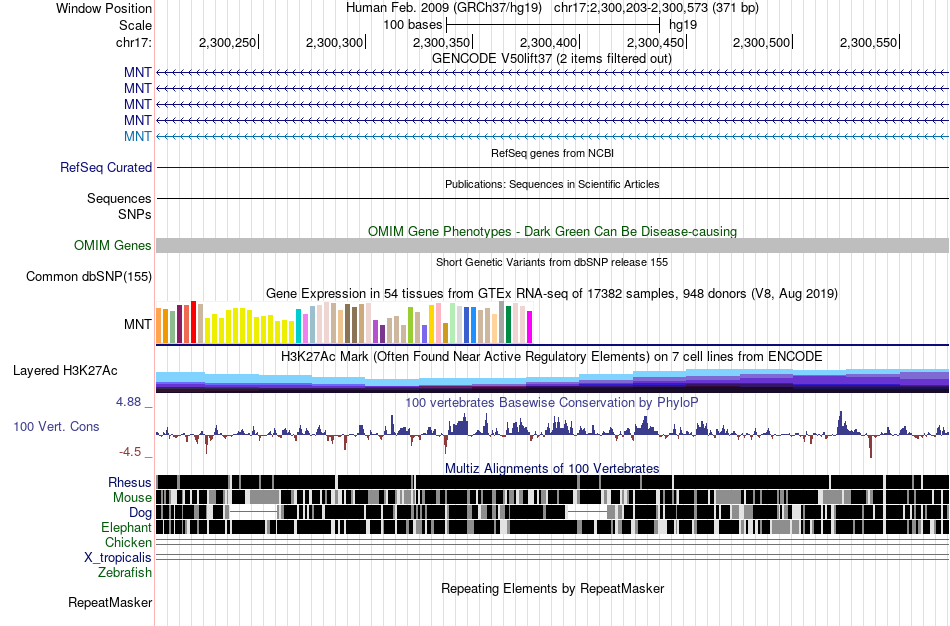Click the RepeatMasker track label
The image size is (950, 626).
click(x=110, y=603)
